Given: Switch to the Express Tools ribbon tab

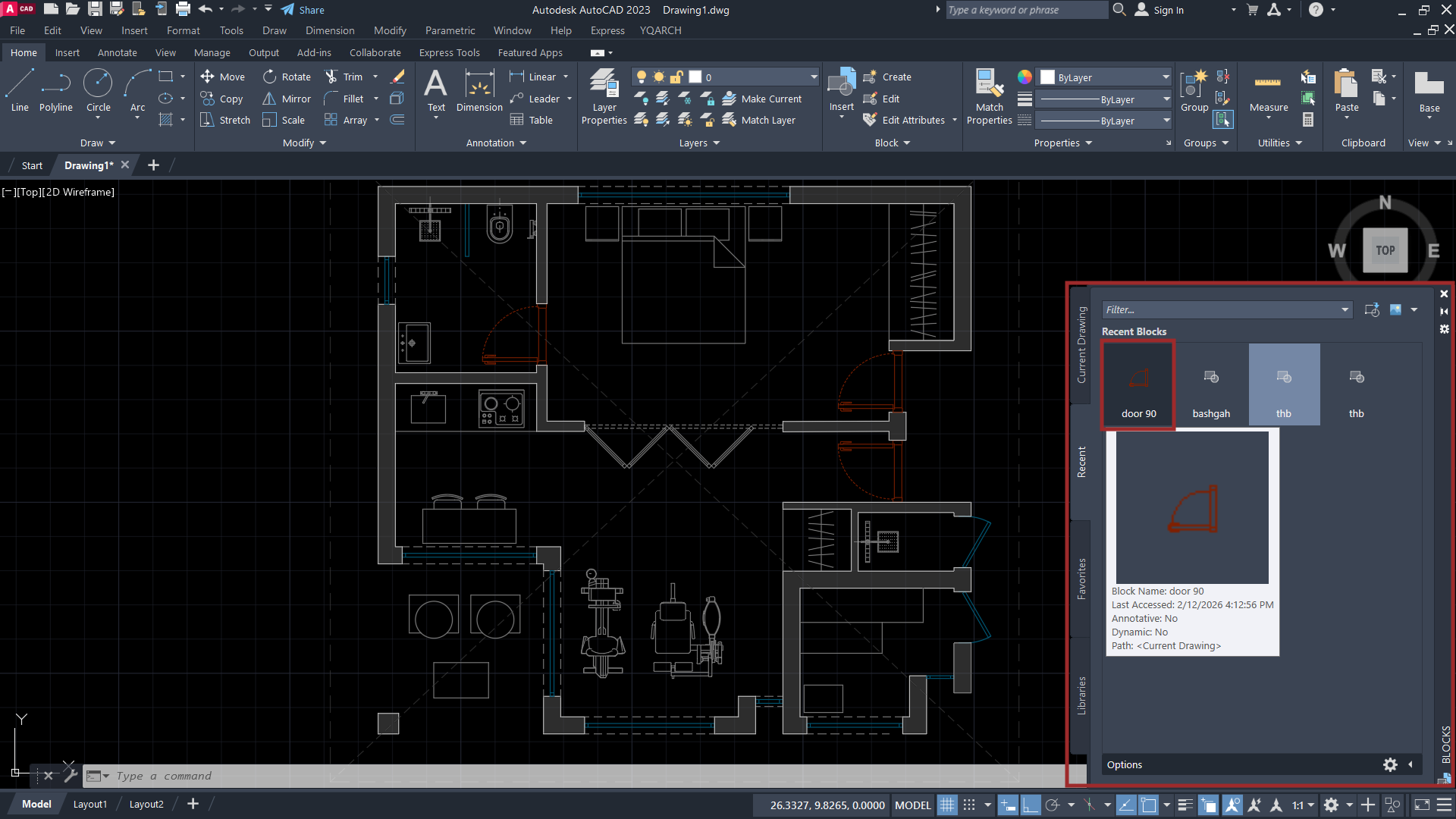Looking at the screenshot, I should (449, 52).
